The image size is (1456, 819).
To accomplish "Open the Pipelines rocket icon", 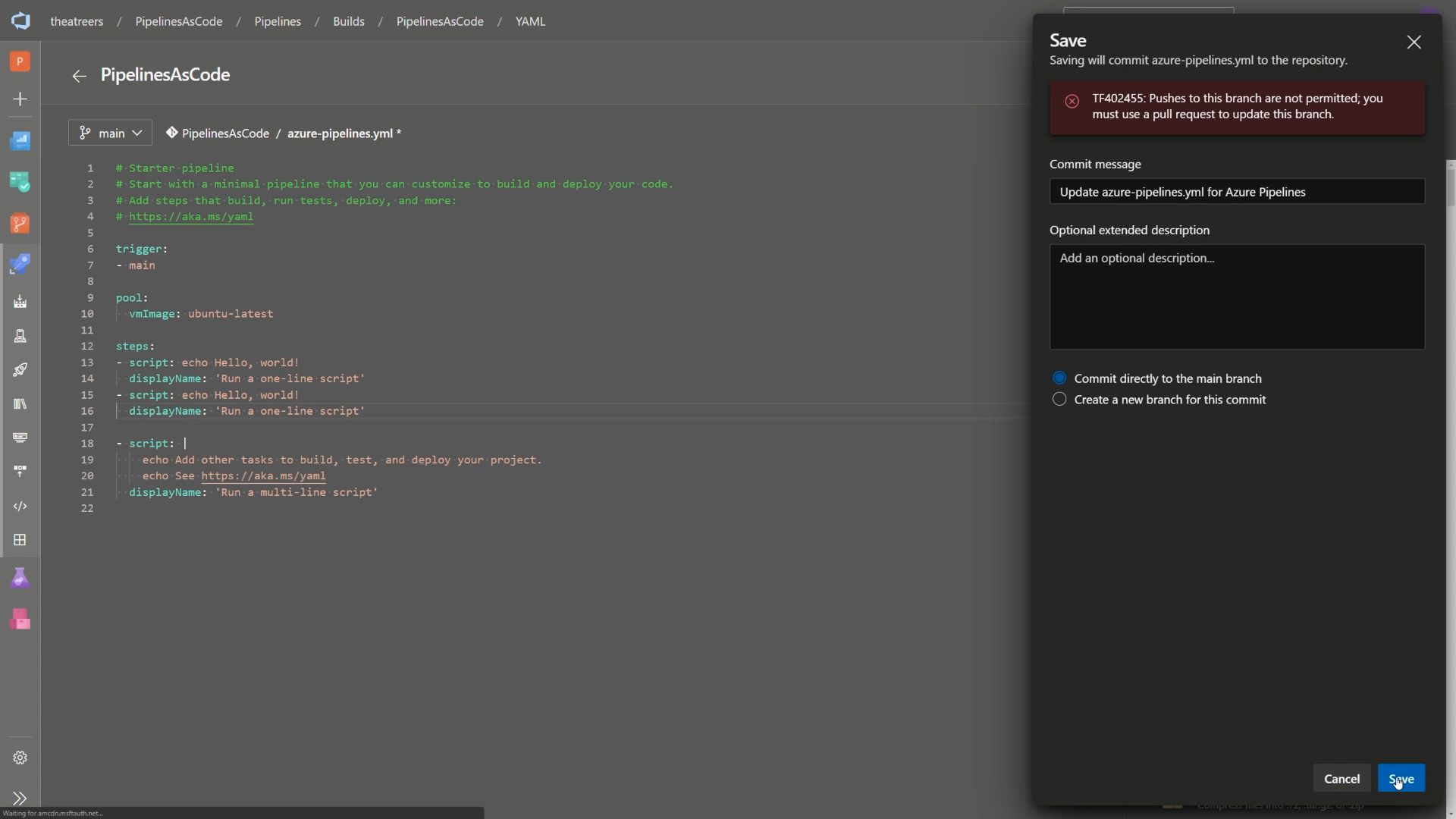I will (x=20, y=264).
